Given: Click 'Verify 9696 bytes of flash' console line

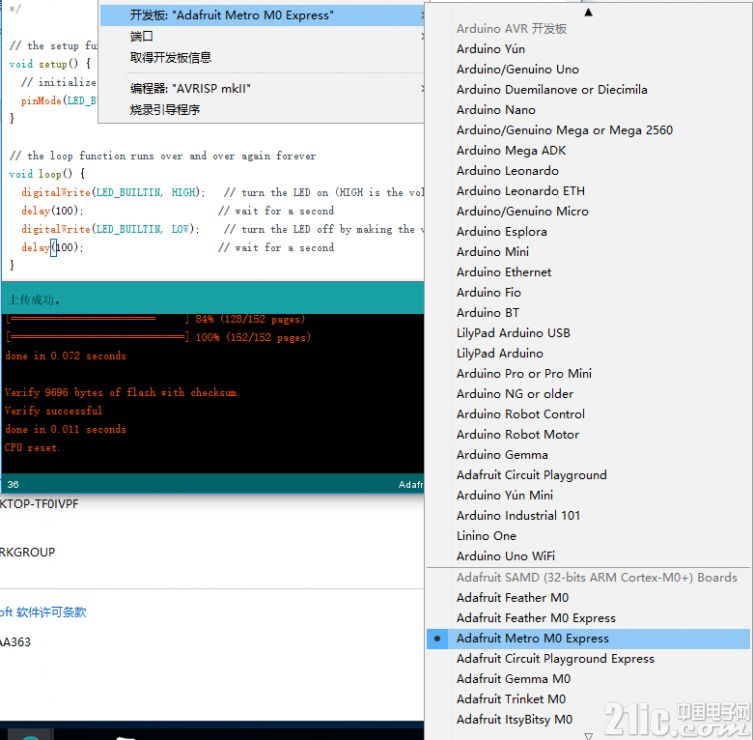Looking at the screenshot, I should [122, 392].
